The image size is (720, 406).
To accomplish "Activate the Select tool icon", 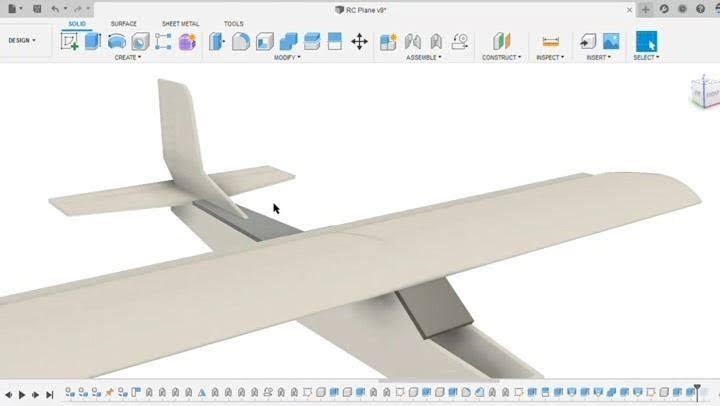I will click(x=646, y=41).
